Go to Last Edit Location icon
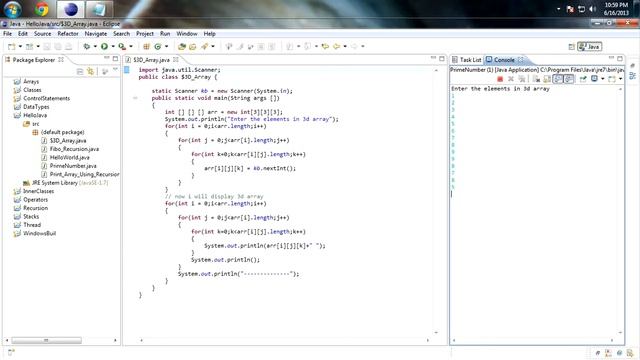Image resolution: width=640 pixels, height=360 pixels. click(325, 47)
